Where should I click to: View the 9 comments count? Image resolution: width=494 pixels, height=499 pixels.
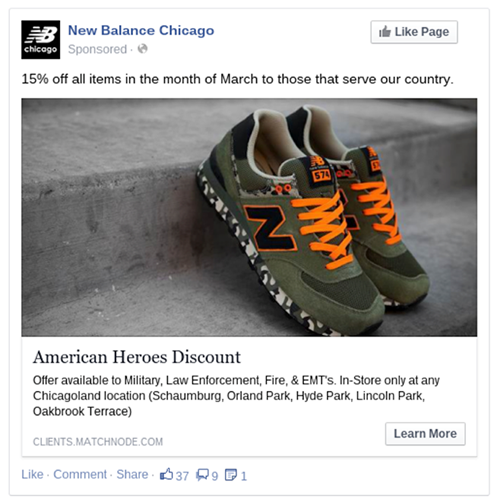pyautogui.click(x=215, y=476)
